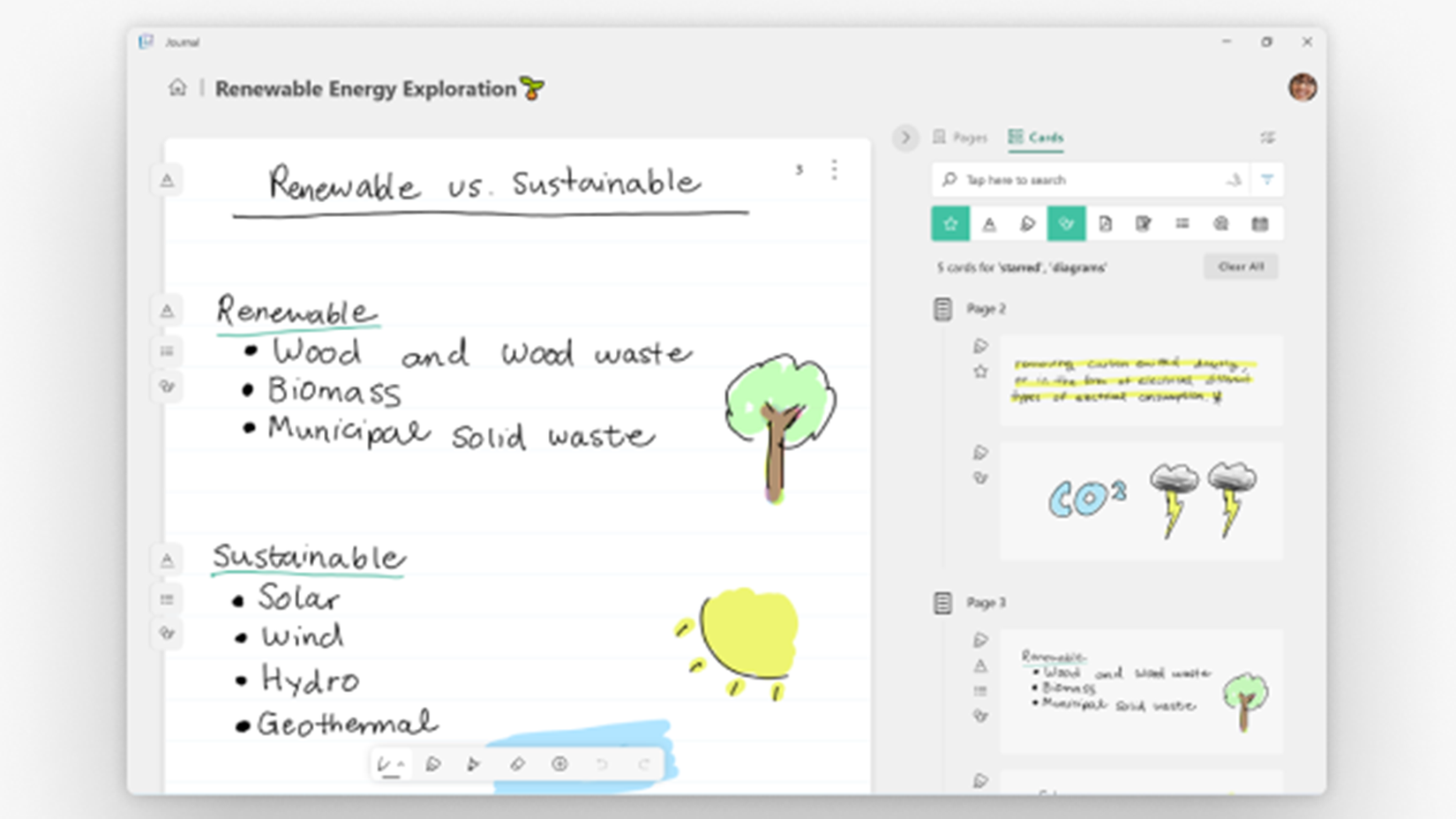Toggle the diagrams filter off

(x=1066, y=224)
